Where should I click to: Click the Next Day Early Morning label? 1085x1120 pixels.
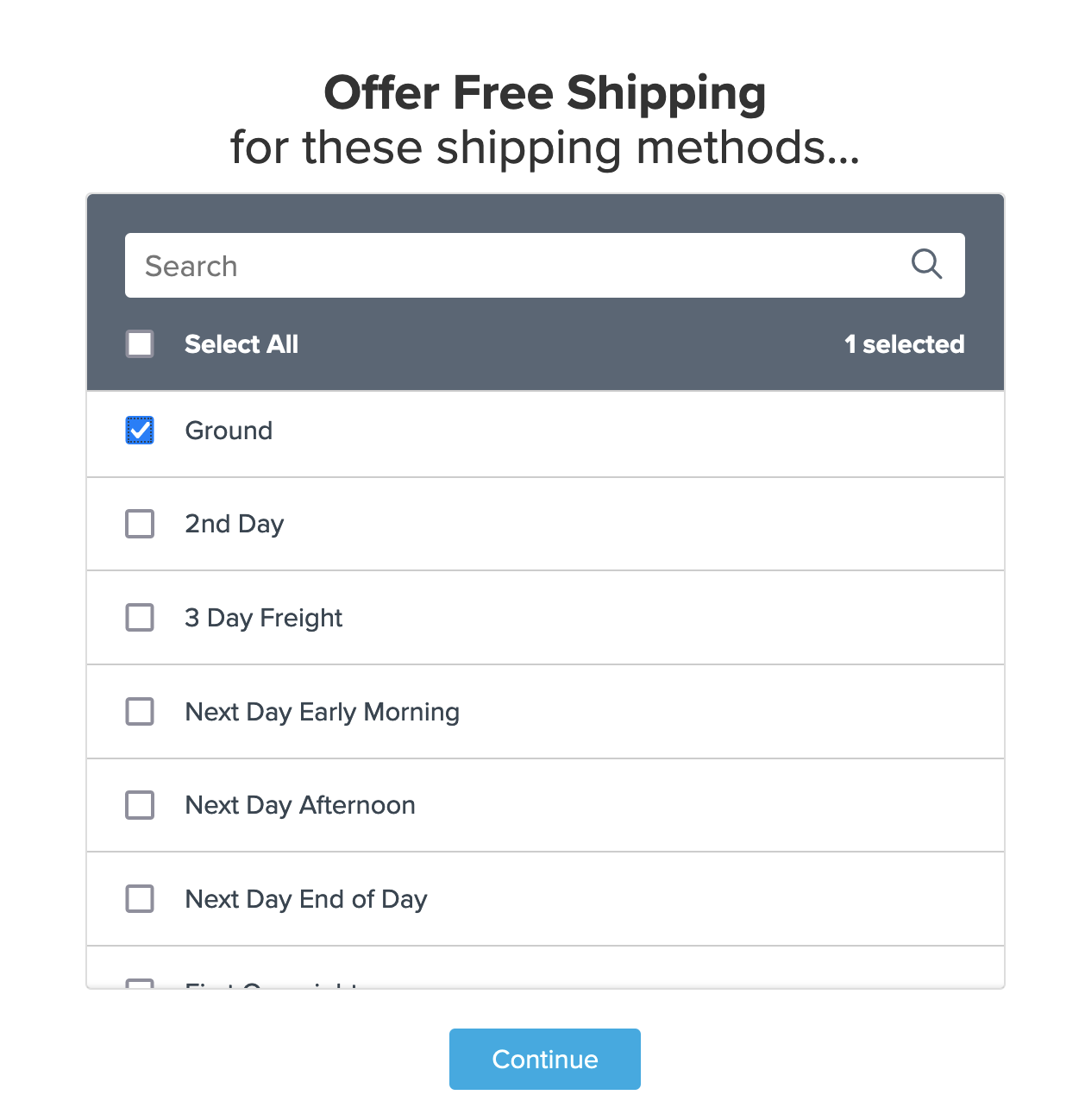322,712
